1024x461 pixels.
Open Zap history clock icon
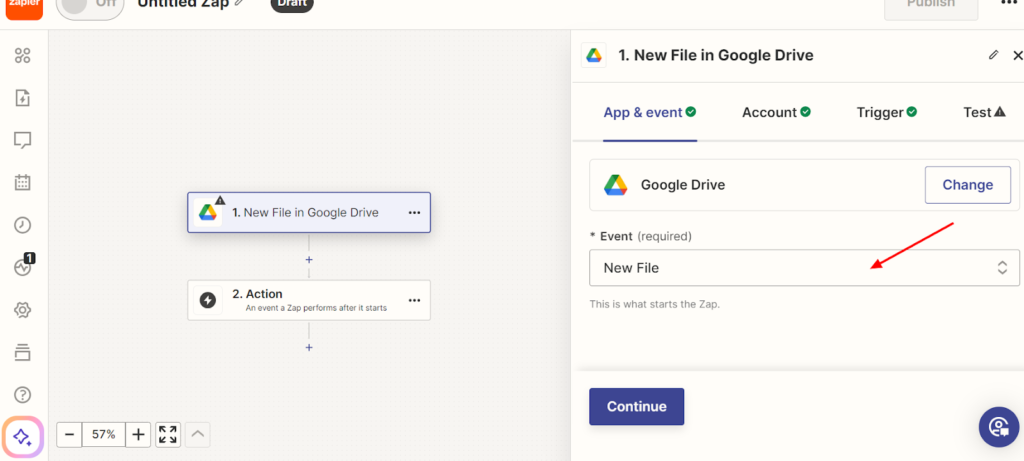coord(22,225)
